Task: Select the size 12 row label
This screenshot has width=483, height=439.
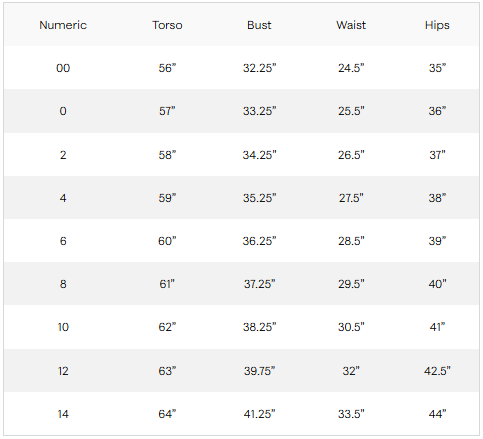Action: coord(63,371)
